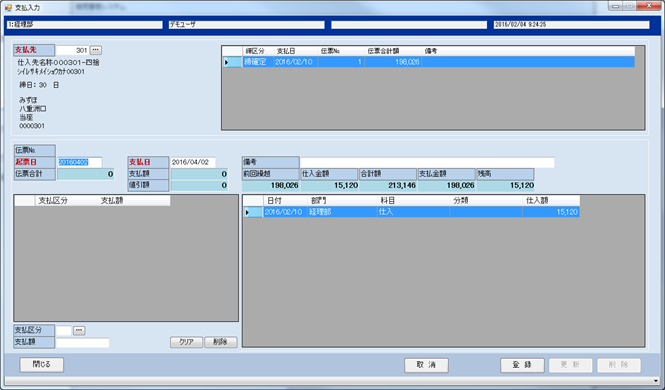
Task: Click the 取消 button
Action: coord(426,365)
